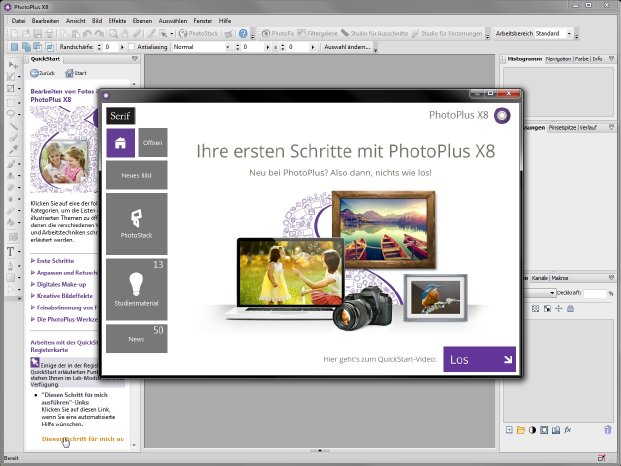Click the Neues Bild tile
Screen dimensions: 621x466
137,175
